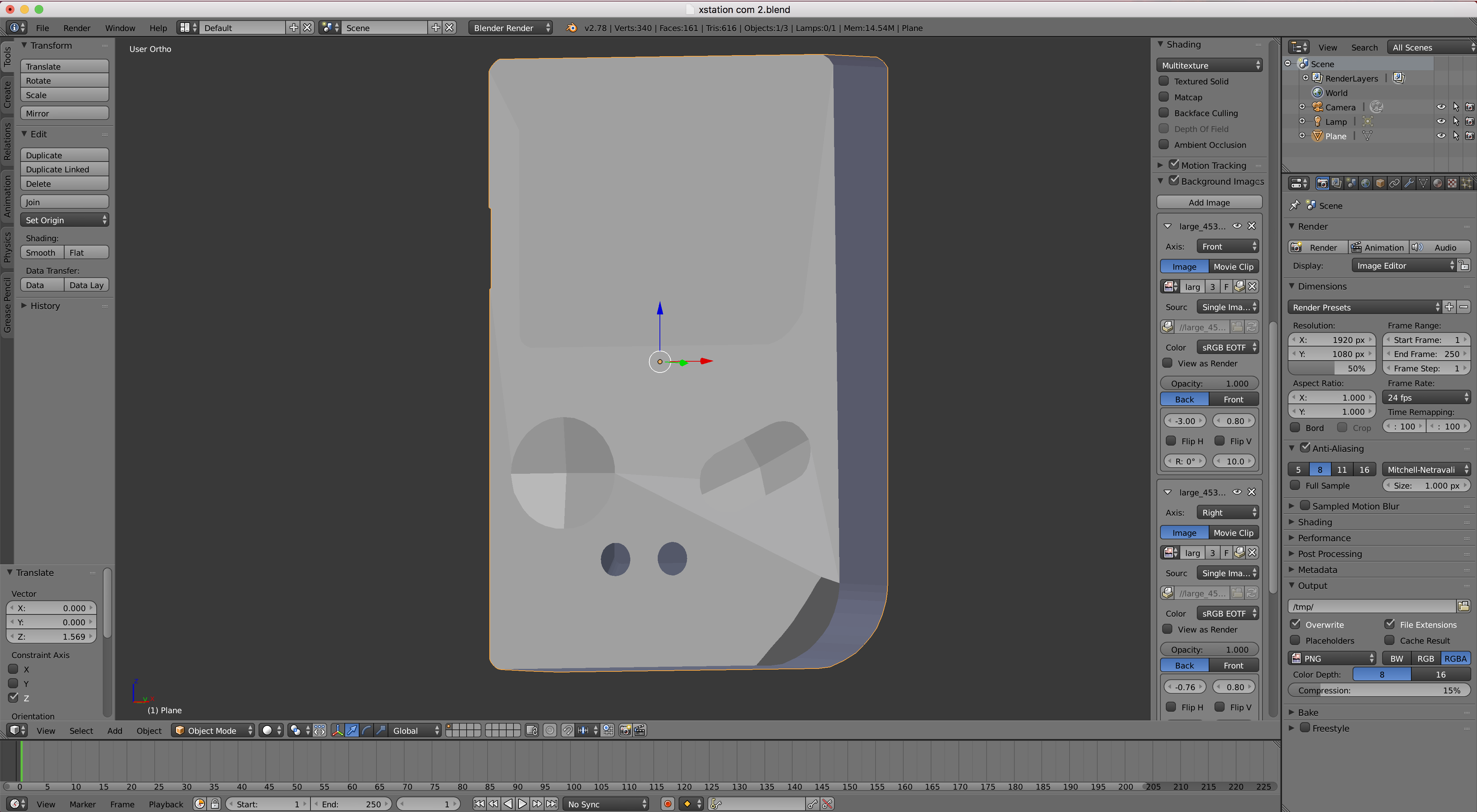Open the Material properties sphere tab
This screenshot has width=1477, height=812.
tap(1437, 184)
